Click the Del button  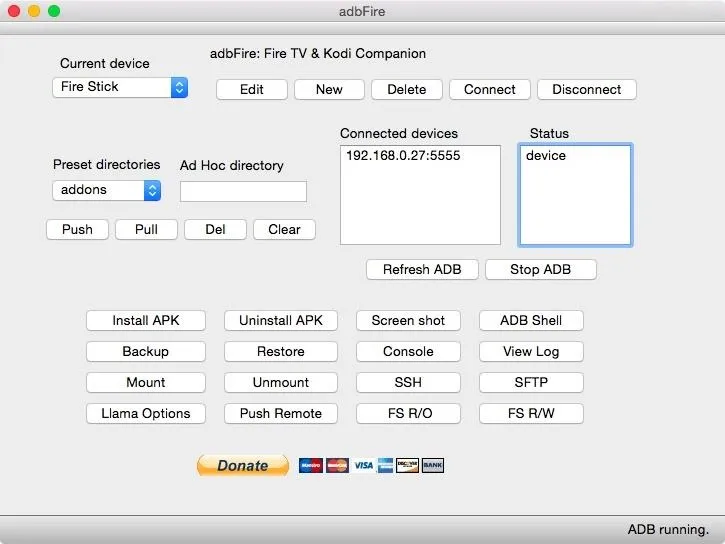point(215,229)
